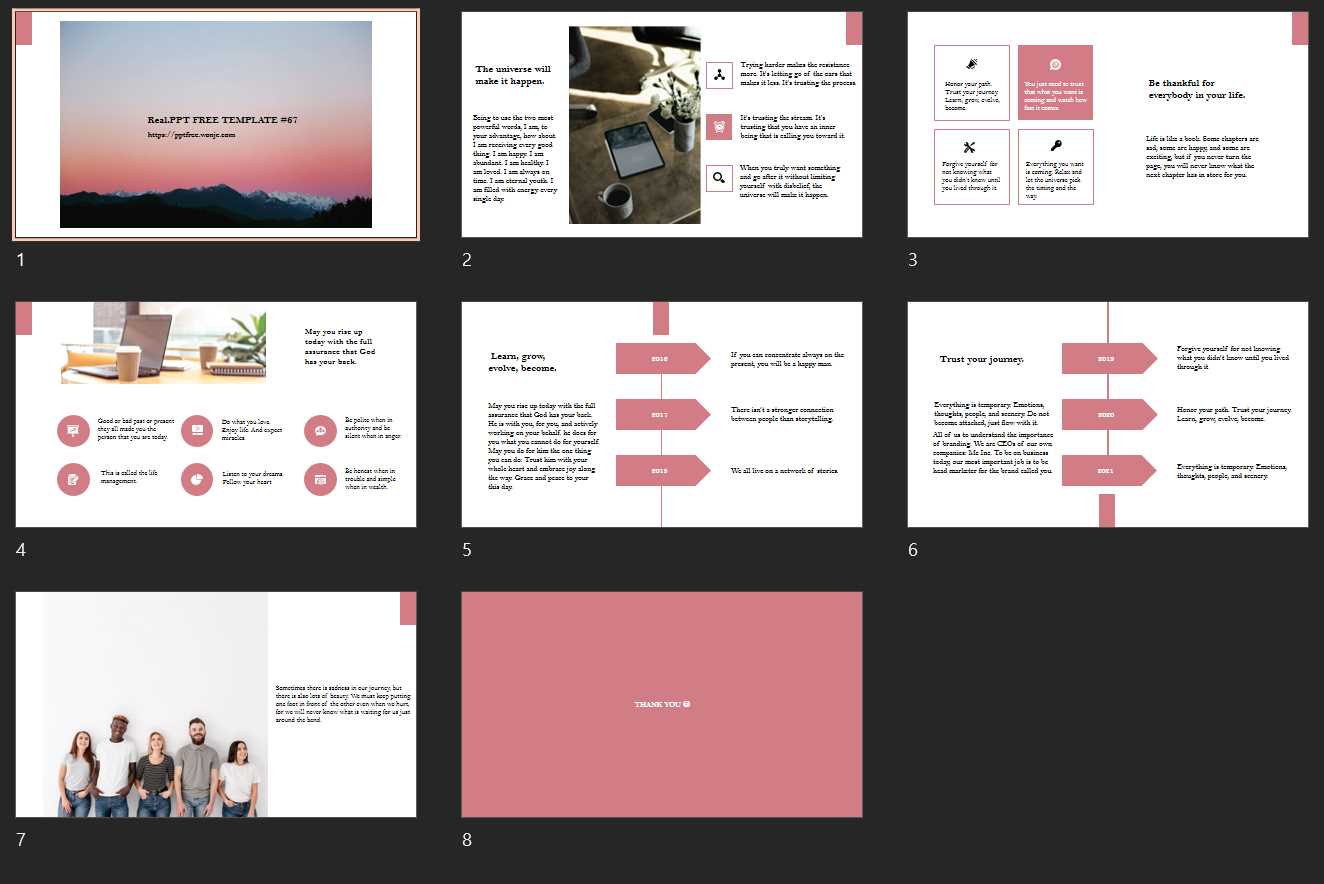Click the 'Everything you want is coming' box
The height and width of the screenshot is (884, 1324).
coord(1056,167)
